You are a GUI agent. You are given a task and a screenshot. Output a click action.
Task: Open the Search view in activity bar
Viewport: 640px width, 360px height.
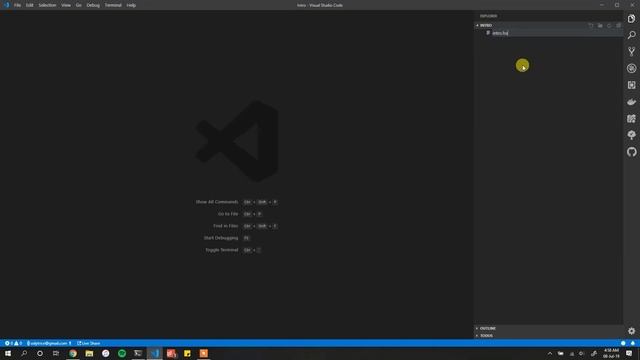tap(631, 35)
